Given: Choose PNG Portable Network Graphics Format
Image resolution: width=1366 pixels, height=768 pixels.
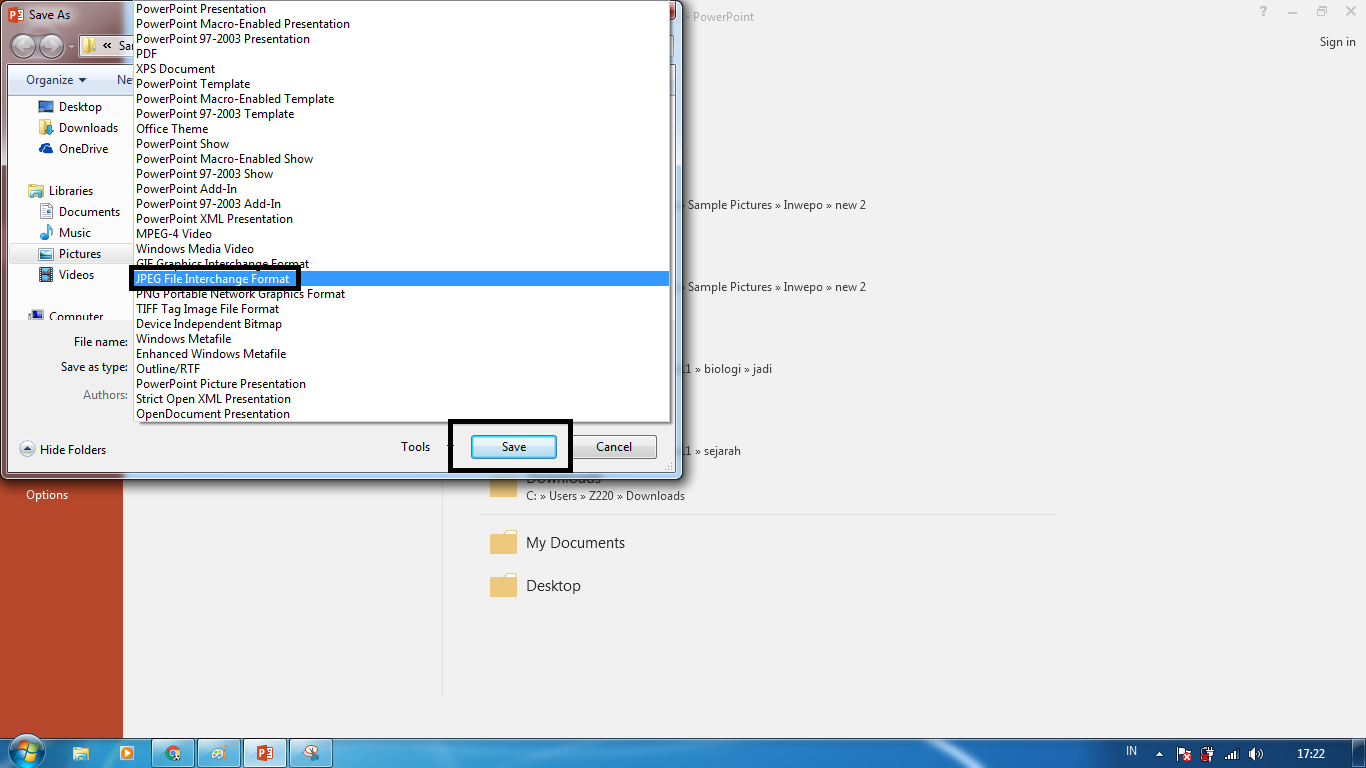Looking at the screenshot, I should click(x=402, y=294).
